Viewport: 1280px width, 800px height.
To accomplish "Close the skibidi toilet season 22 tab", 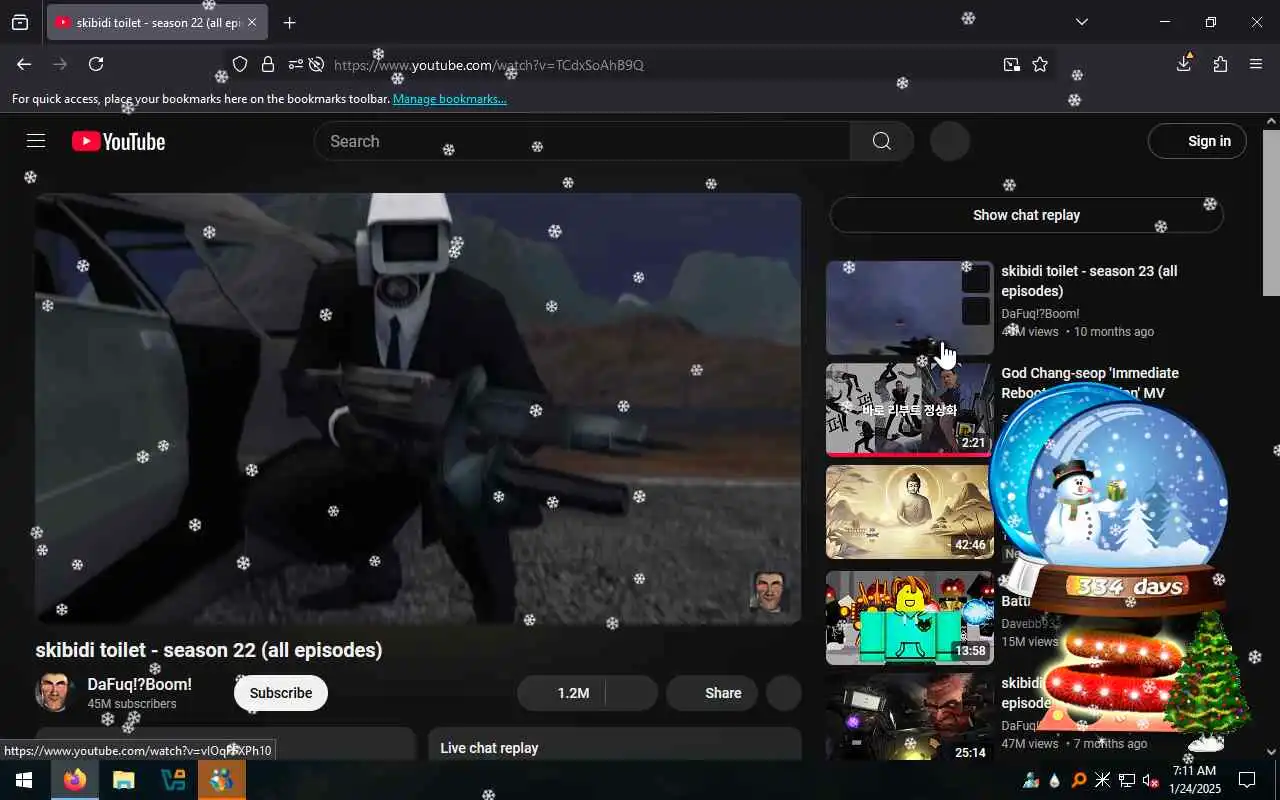I will tap(252, 22).
